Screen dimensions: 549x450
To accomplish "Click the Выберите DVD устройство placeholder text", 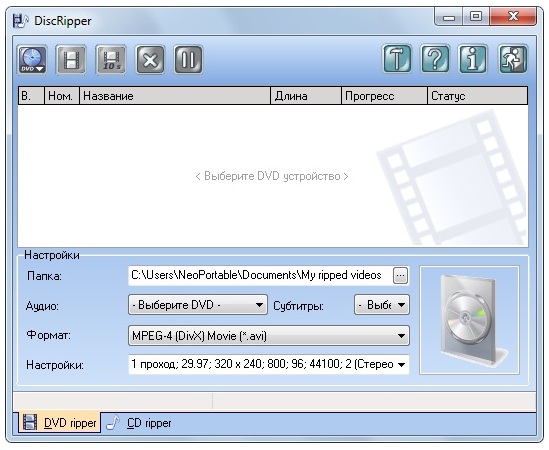I will point(272,176).
